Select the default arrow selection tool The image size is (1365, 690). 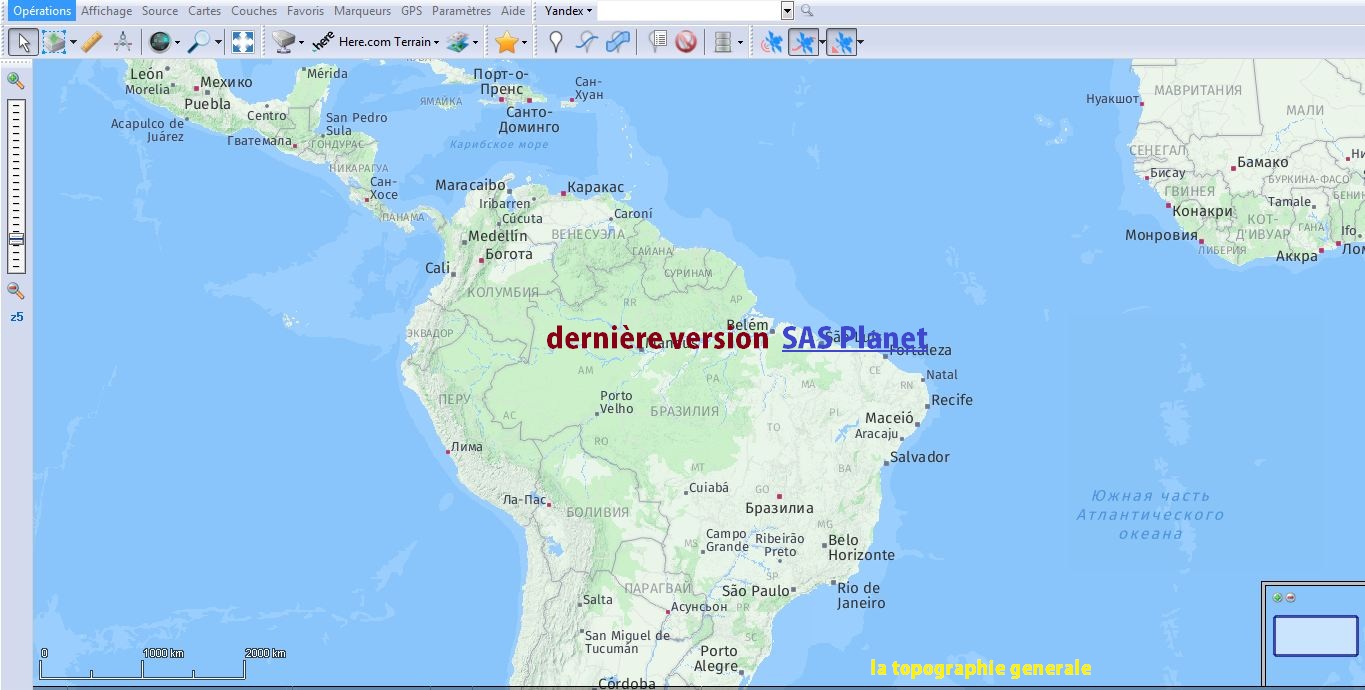[x=23, y=41]
